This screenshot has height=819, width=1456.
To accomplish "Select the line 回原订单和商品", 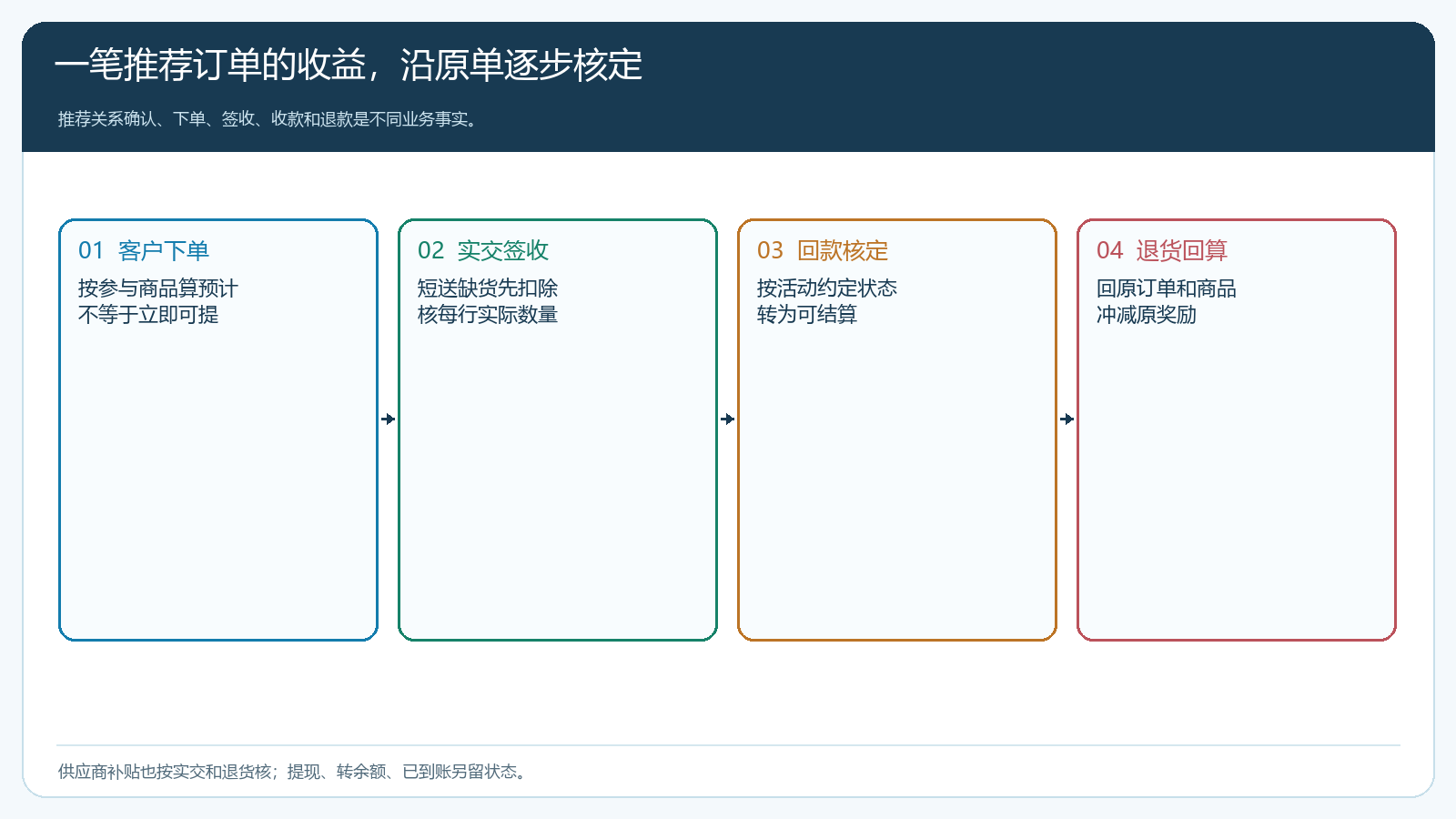I will (x=1167, y=288).
